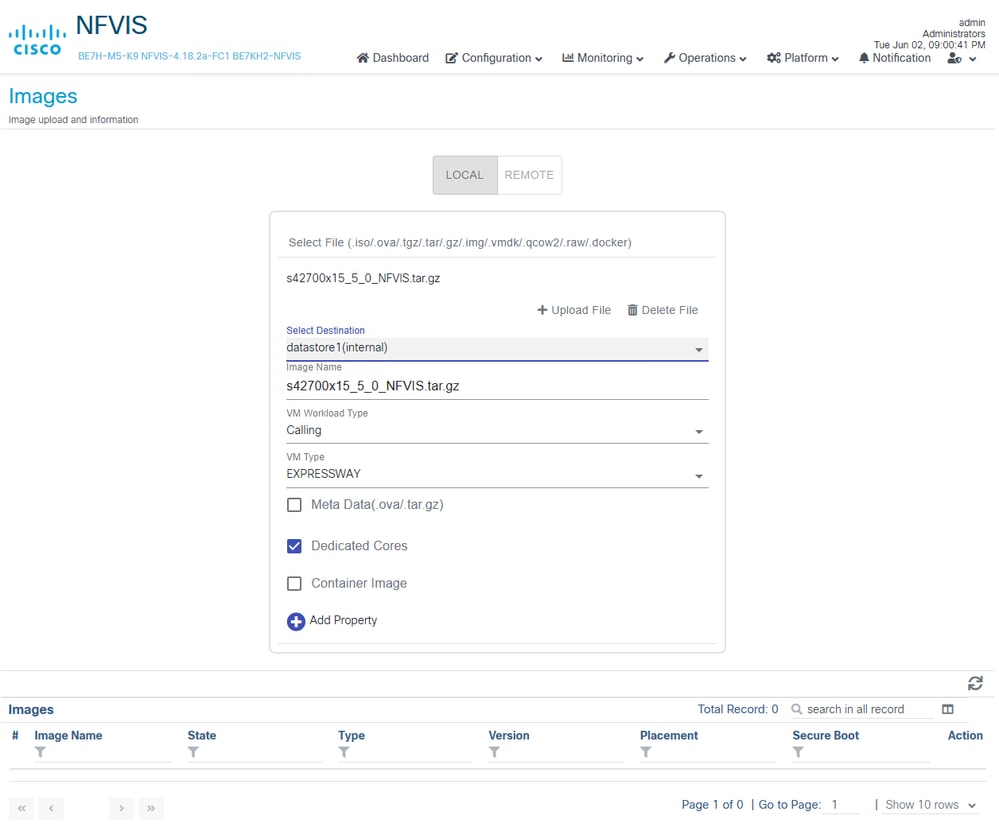Click the trash icon beside Delete File
Viewport: 999px width, 830px height.
(632, 310)
